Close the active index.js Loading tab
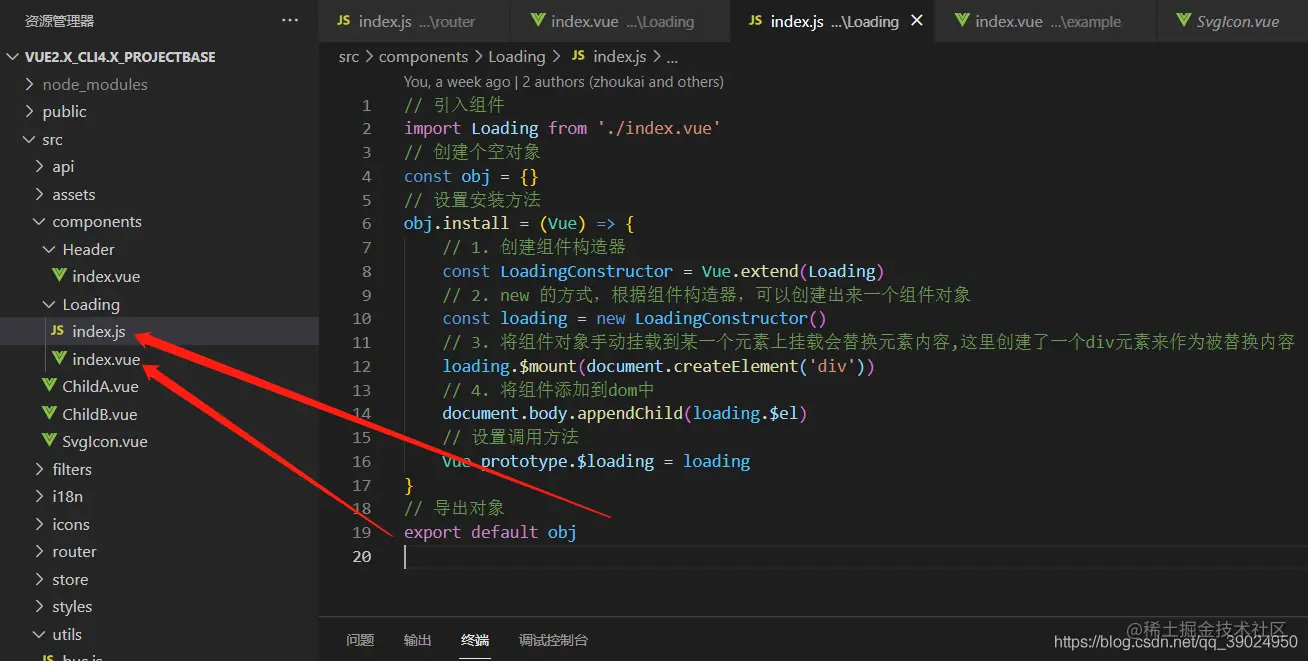1308x661 pixels. pyautogui.click(x=916, y=21)
